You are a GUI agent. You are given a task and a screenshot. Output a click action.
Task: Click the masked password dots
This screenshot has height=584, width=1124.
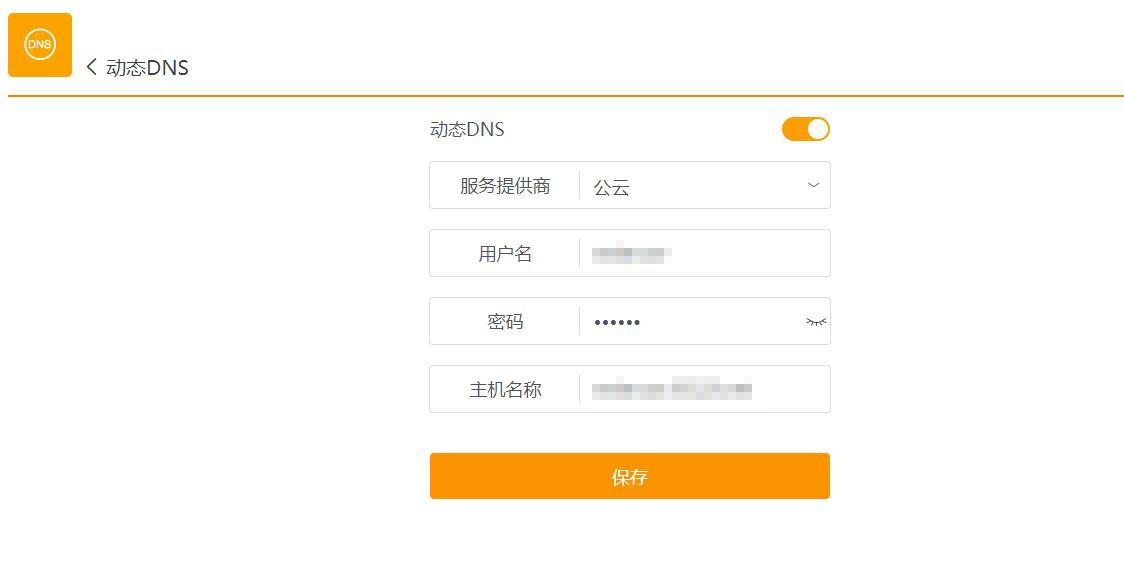617,322
